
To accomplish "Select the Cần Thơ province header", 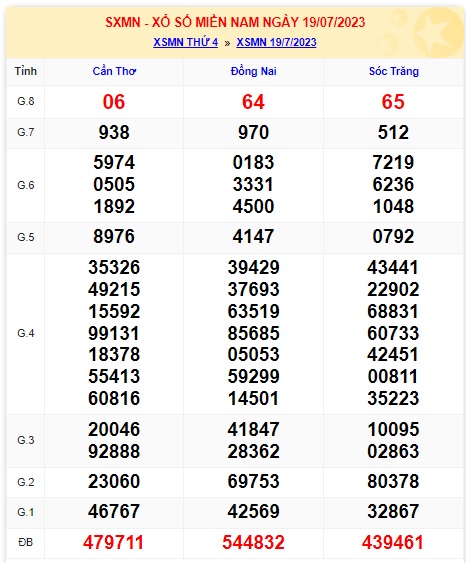I will (x=114, y=71).
